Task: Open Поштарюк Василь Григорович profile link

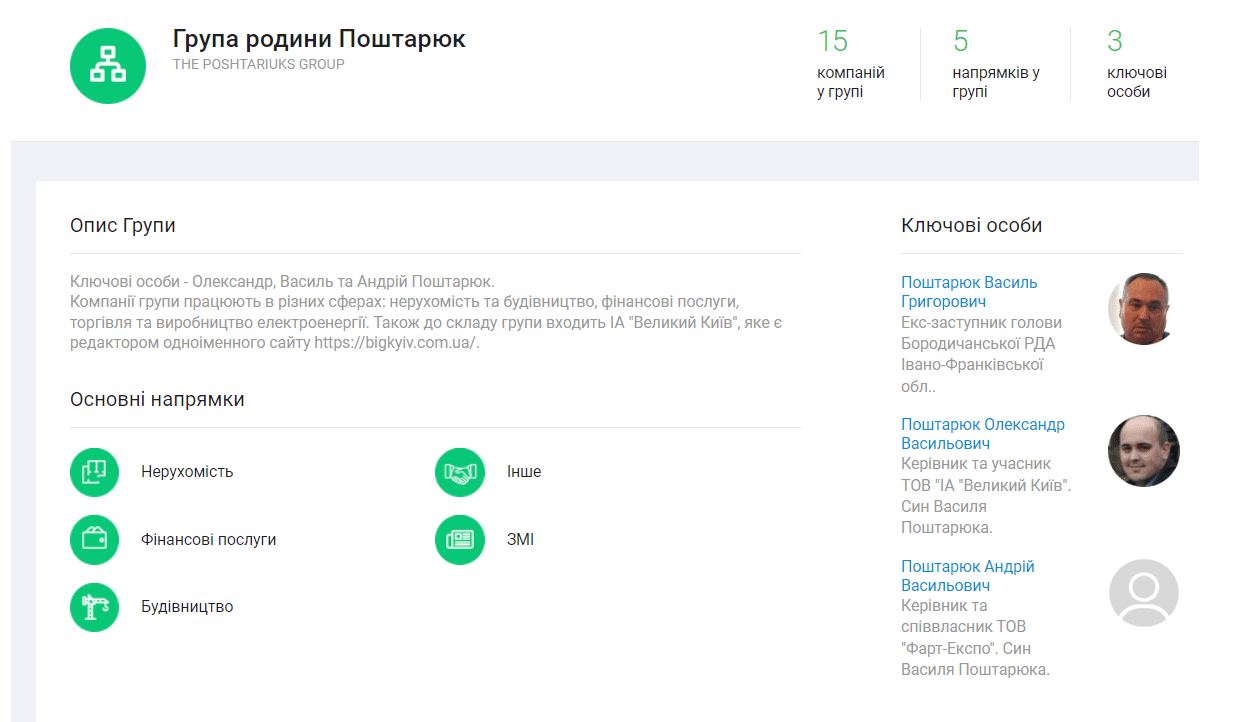Action: point(969,292)
